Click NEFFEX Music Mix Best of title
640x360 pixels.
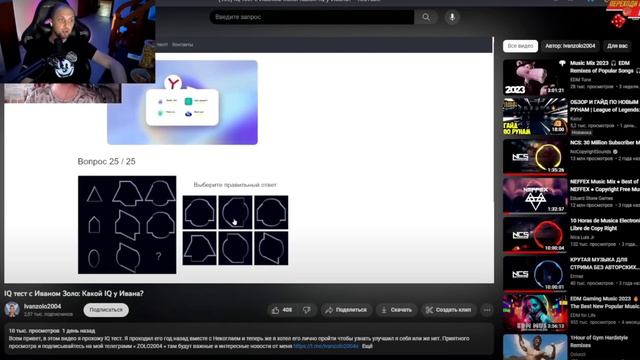[605, 185]
